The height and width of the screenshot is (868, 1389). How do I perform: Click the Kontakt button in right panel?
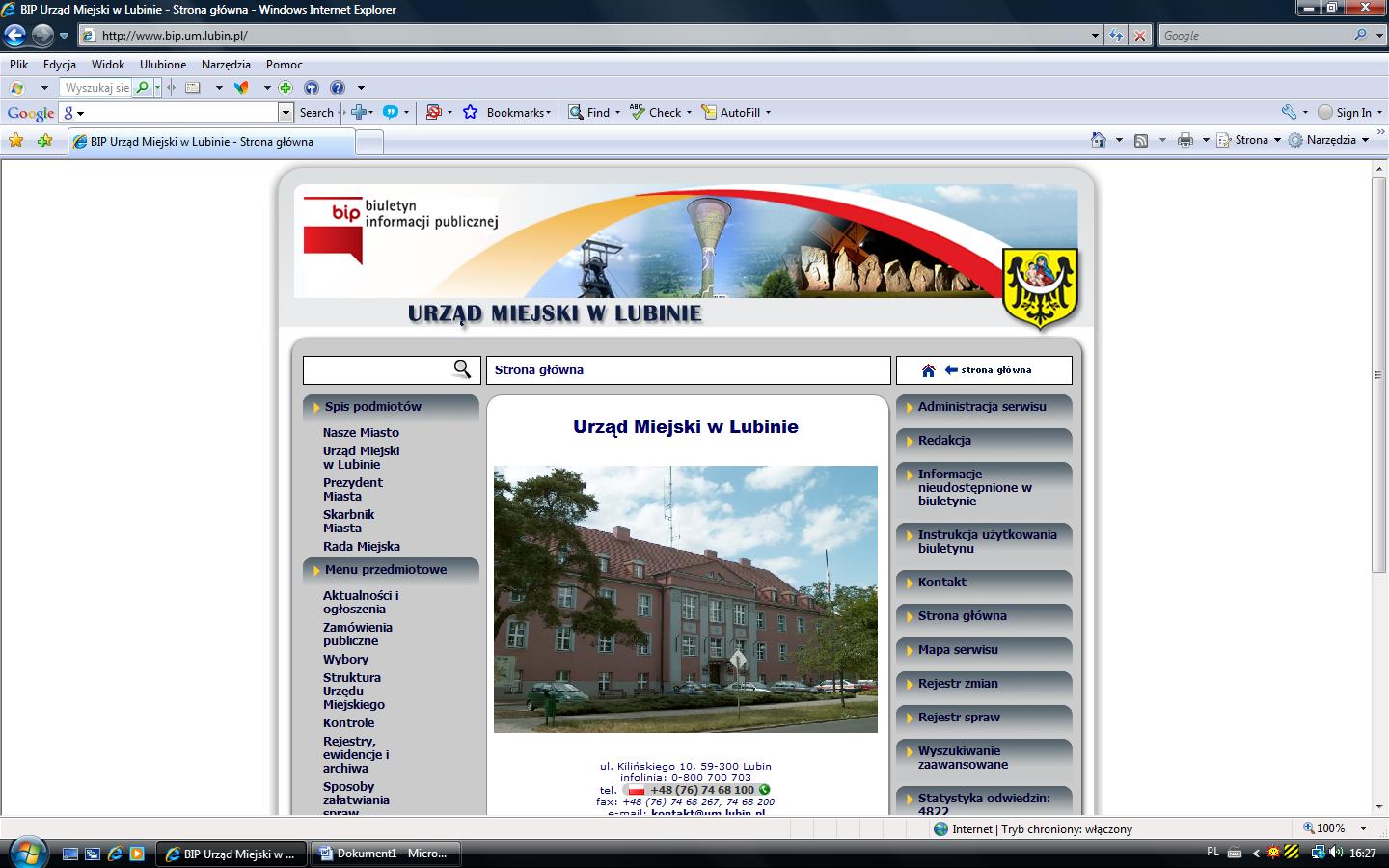pyautogui.click(x=984, y=583)
